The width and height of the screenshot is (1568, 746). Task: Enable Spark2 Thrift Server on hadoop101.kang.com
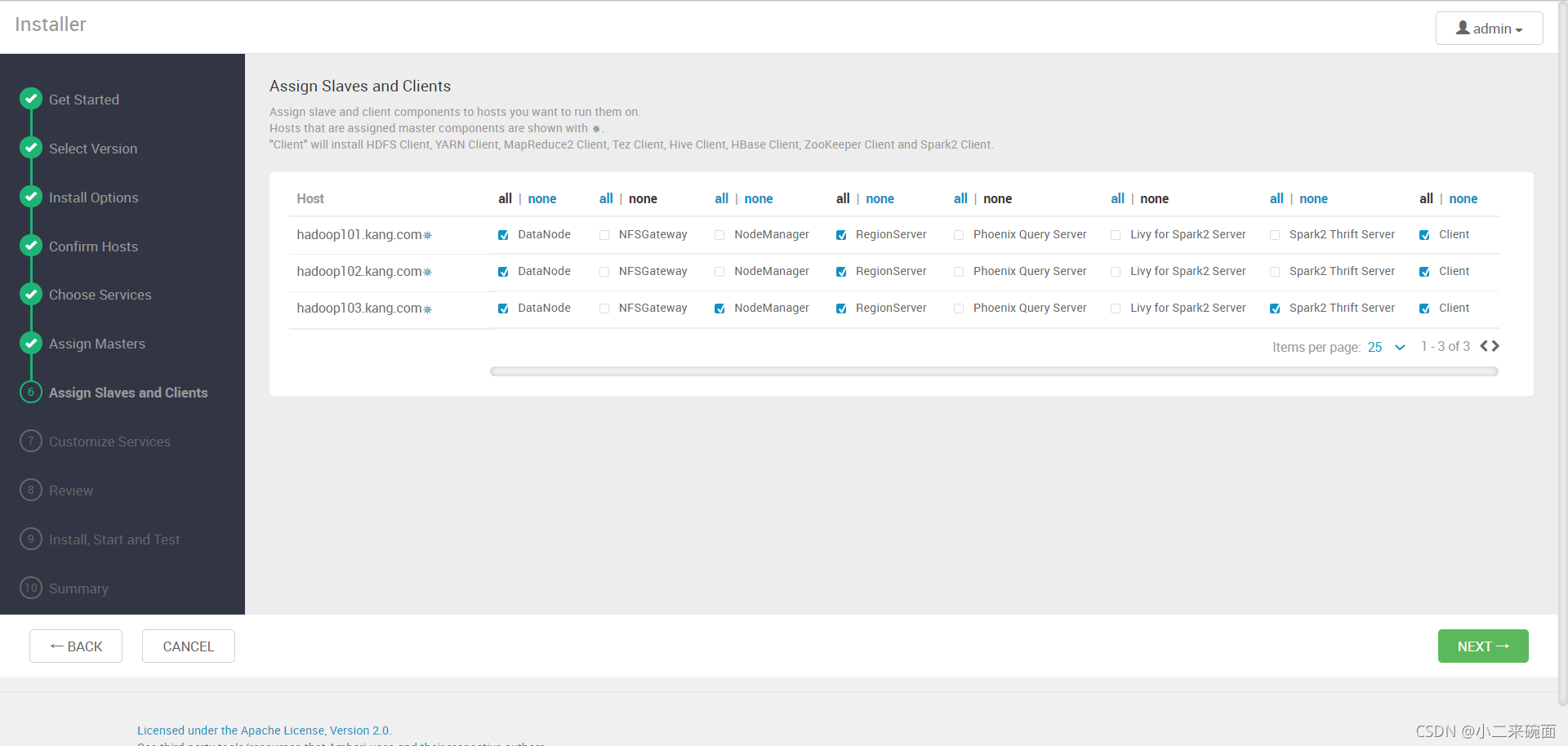click(1275, 235)
